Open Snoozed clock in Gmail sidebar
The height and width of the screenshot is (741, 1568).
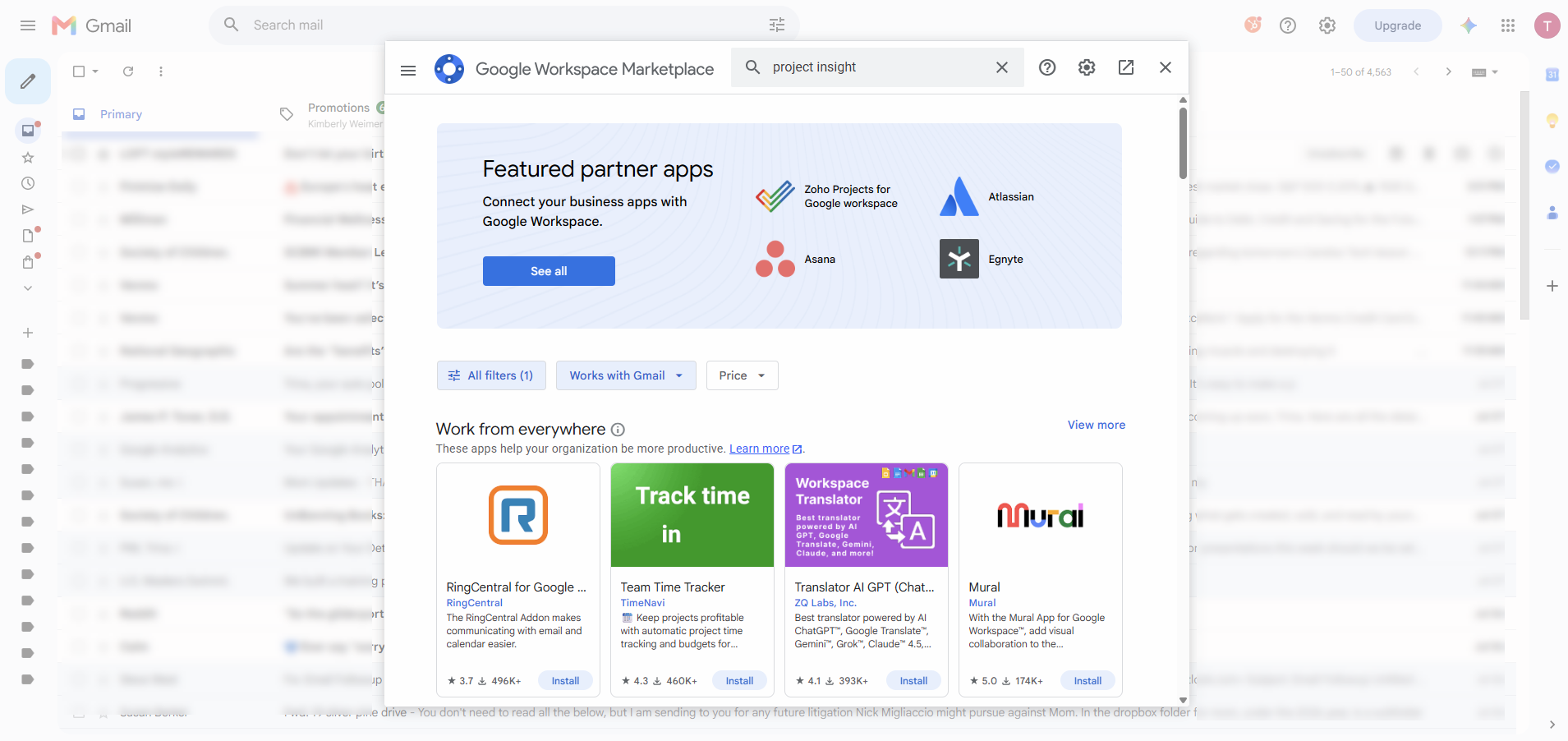pyautogui.click(x=28, y=183)
